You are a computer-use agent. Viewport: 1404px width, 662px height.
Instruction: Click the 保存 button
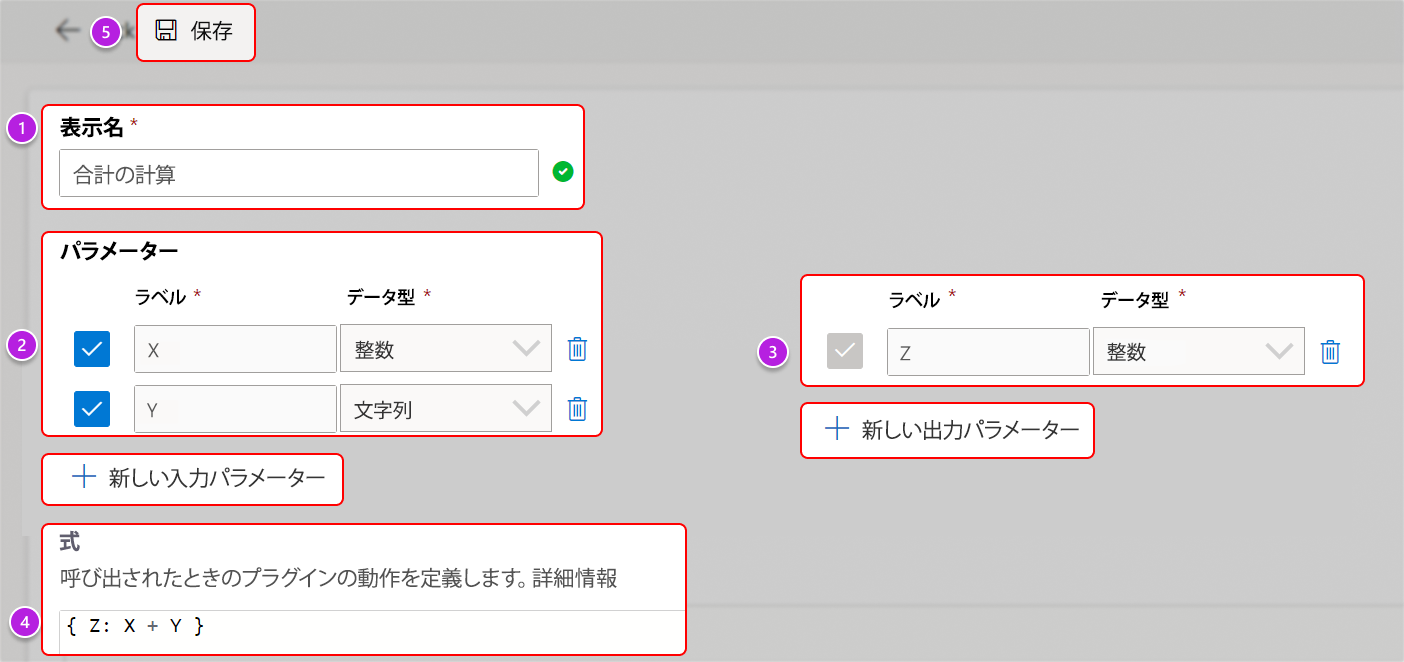tap(196, 31)
